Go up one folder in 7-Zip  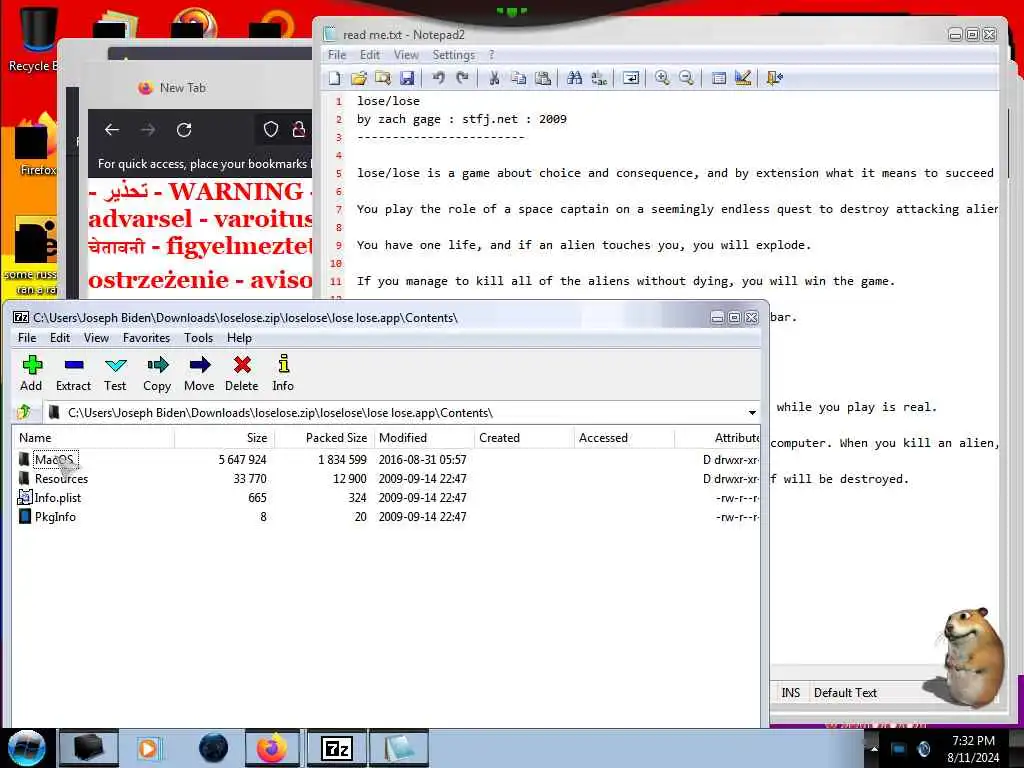point(24,413)
